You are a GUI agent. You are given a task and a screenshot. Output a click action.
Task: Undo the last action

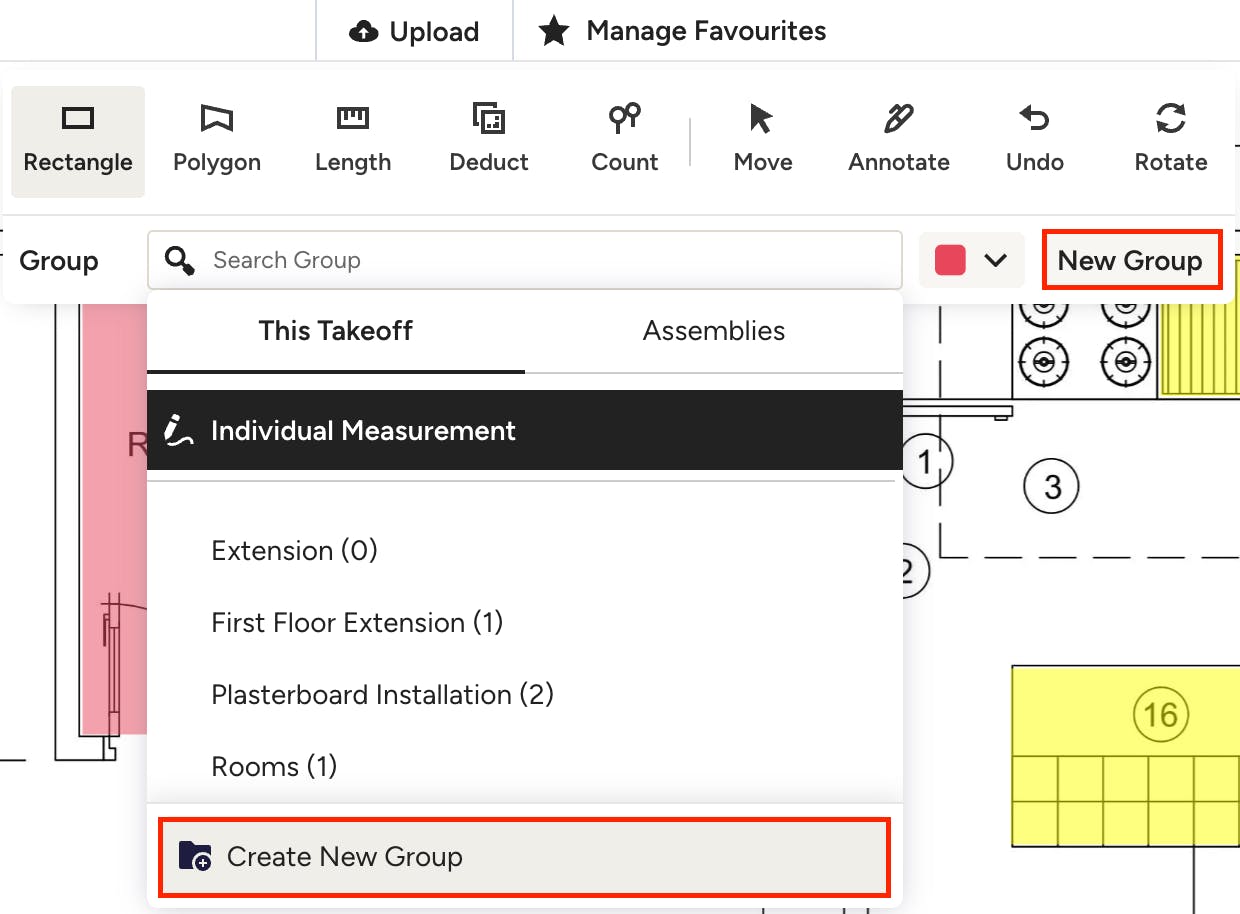coord(1034,141)
